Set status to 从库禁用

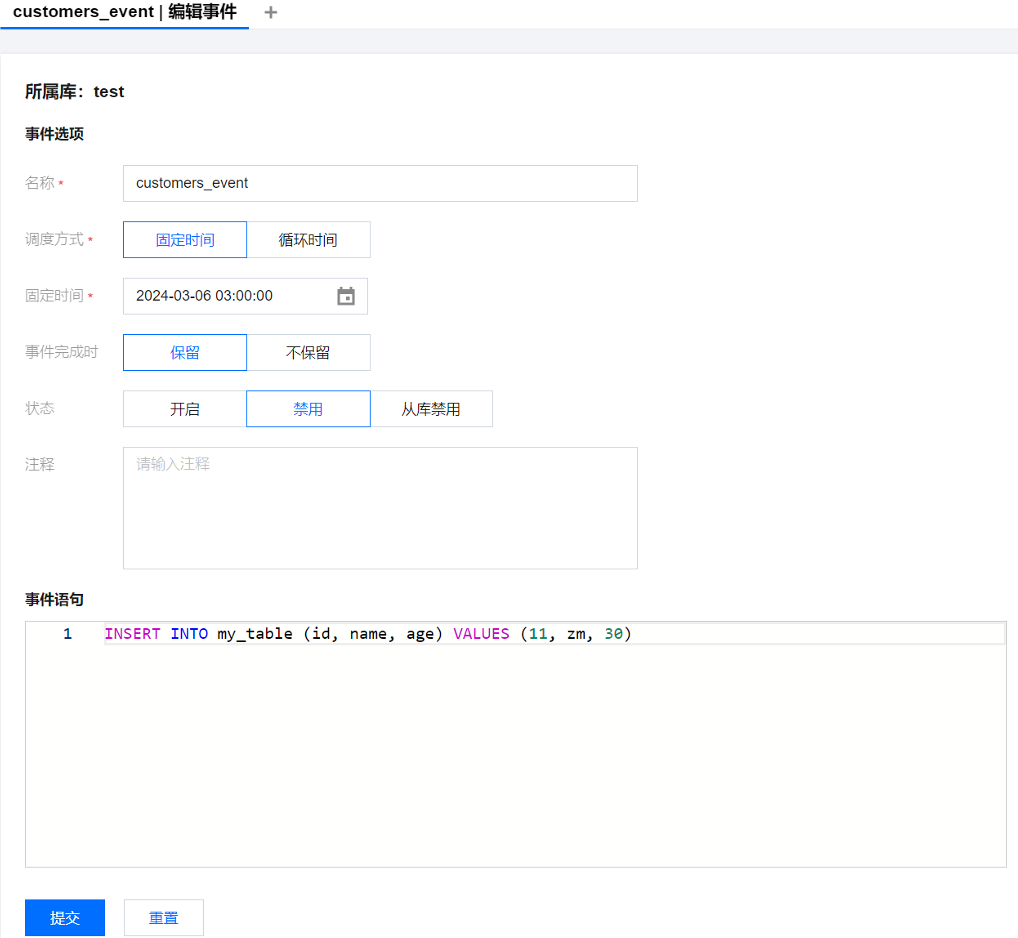point(431,409)
